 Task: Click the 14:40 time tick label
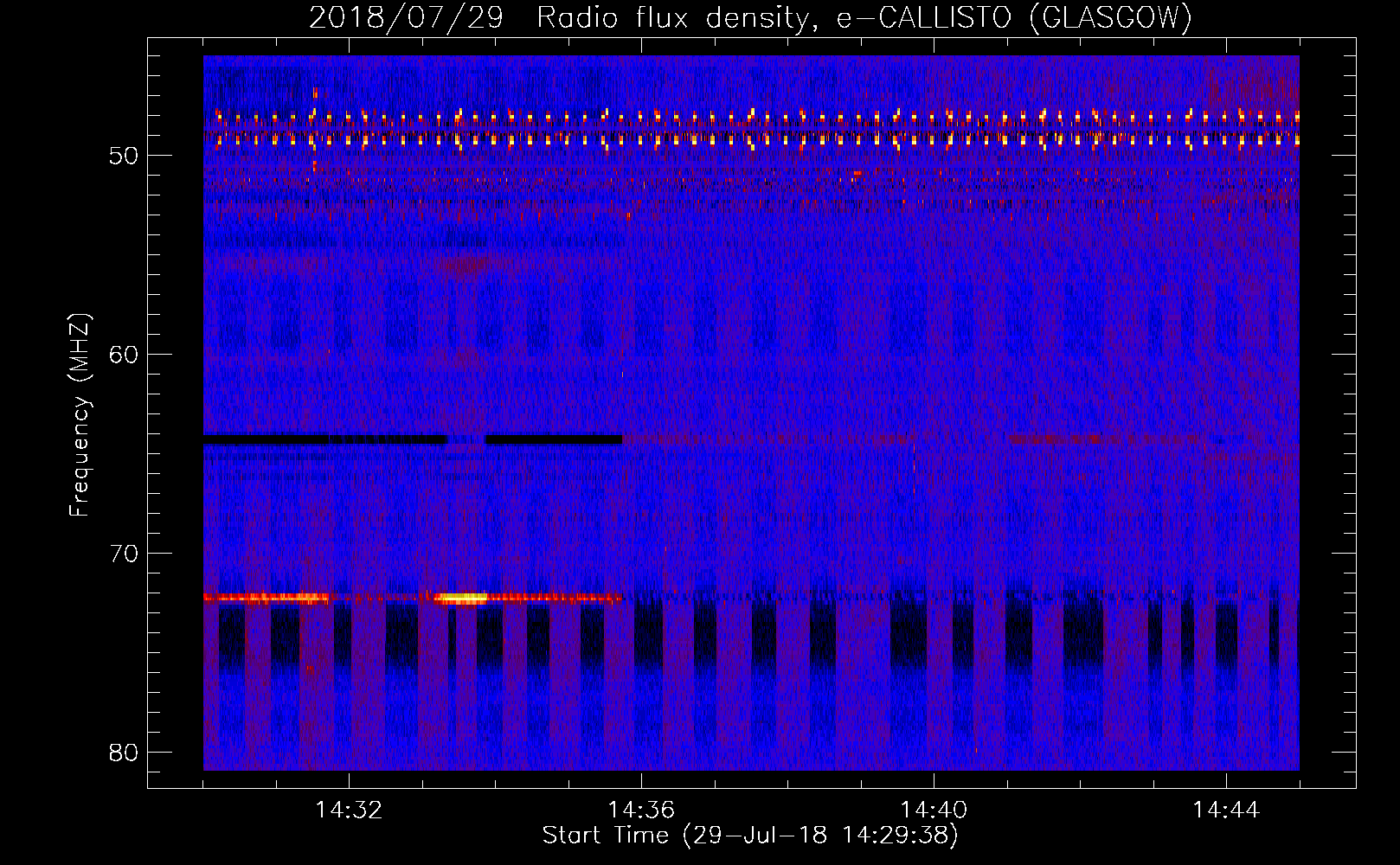(934, 810)
